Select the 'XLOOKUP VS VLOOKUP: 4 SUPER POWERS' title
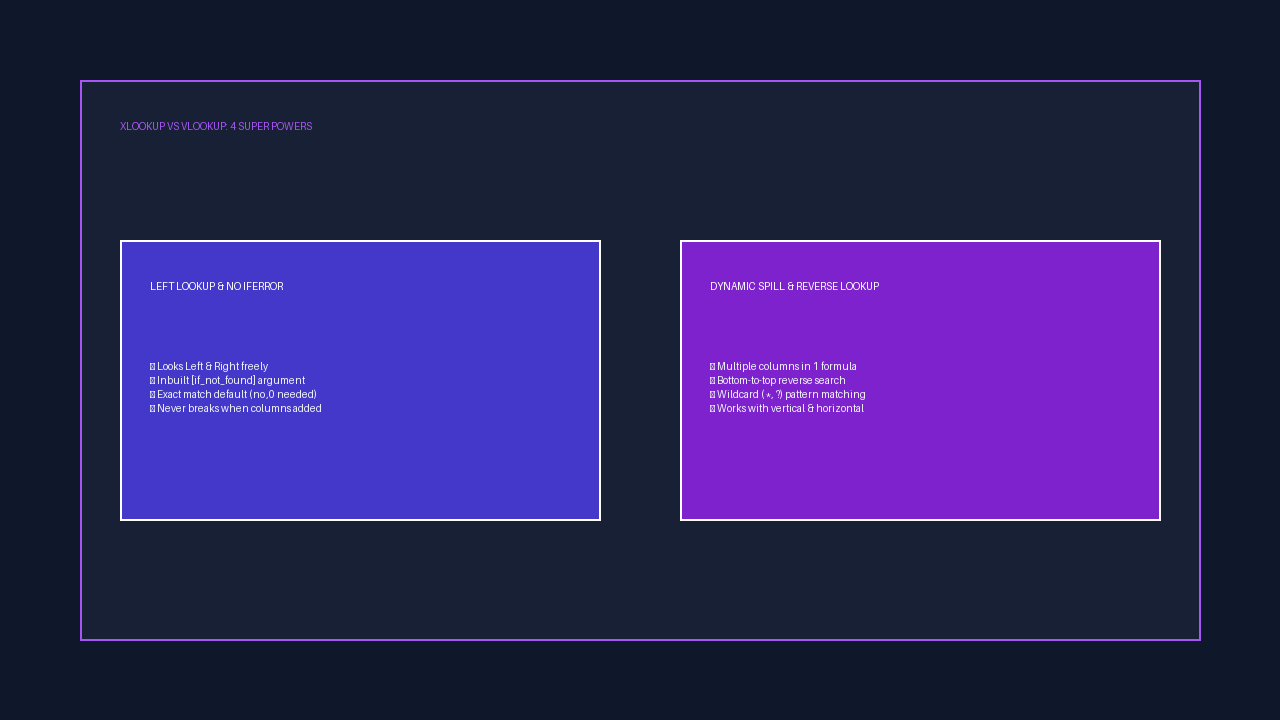This screenshot has height=720, width=1280. (x=216, y=127)
